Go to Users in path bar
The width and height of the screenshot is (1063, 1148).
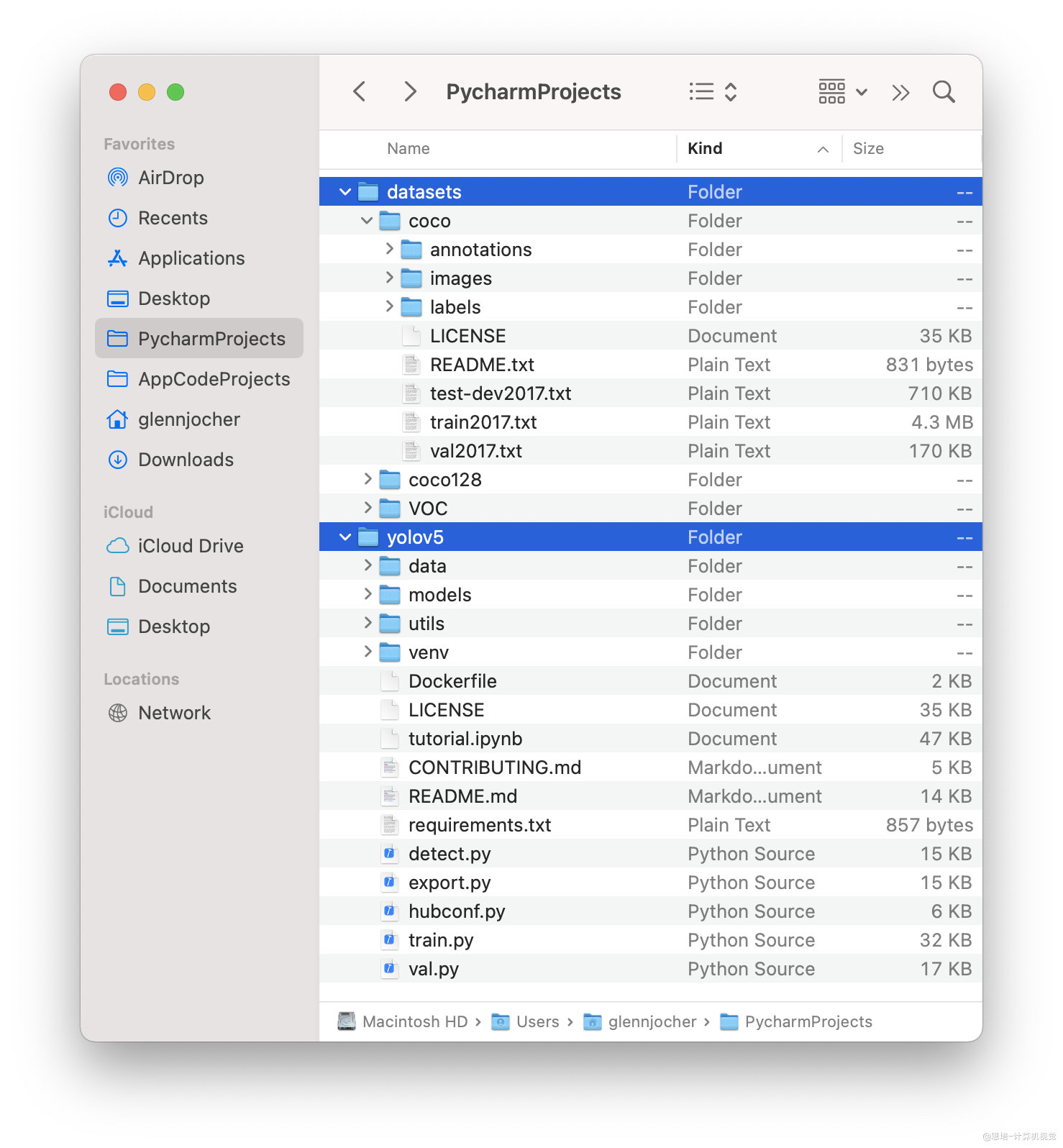(x=525, y=1021)
